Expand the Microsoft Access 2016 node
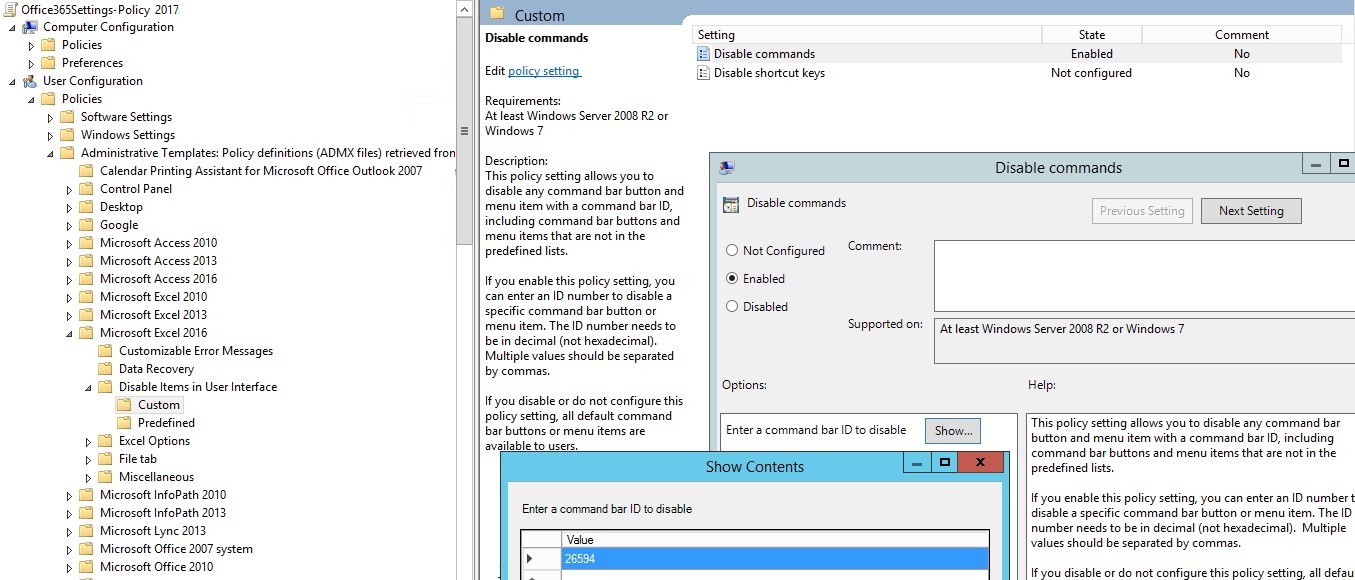This screenshot has height=580, width=1355. click(70, 279)
